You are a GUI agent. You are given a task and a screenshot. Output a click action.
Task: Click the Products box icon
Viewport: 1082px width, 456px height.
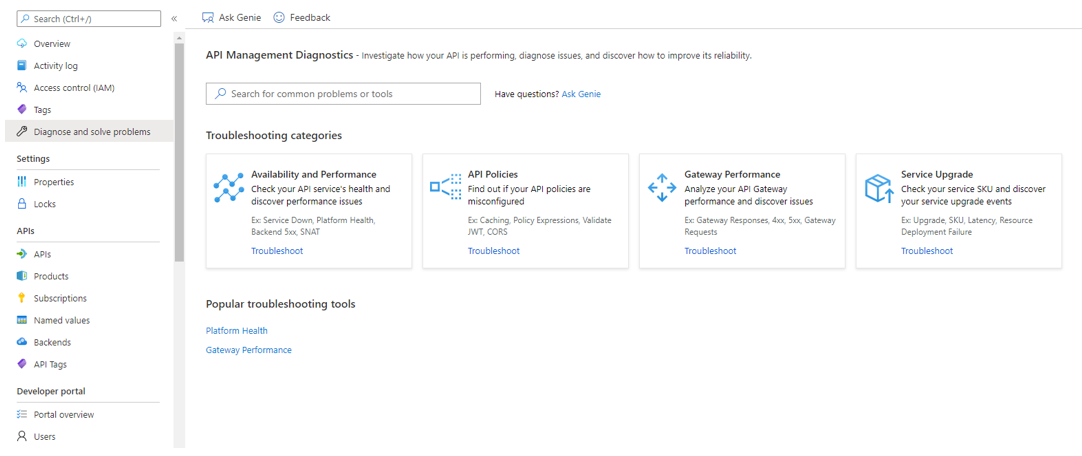[x=22, y=276]
